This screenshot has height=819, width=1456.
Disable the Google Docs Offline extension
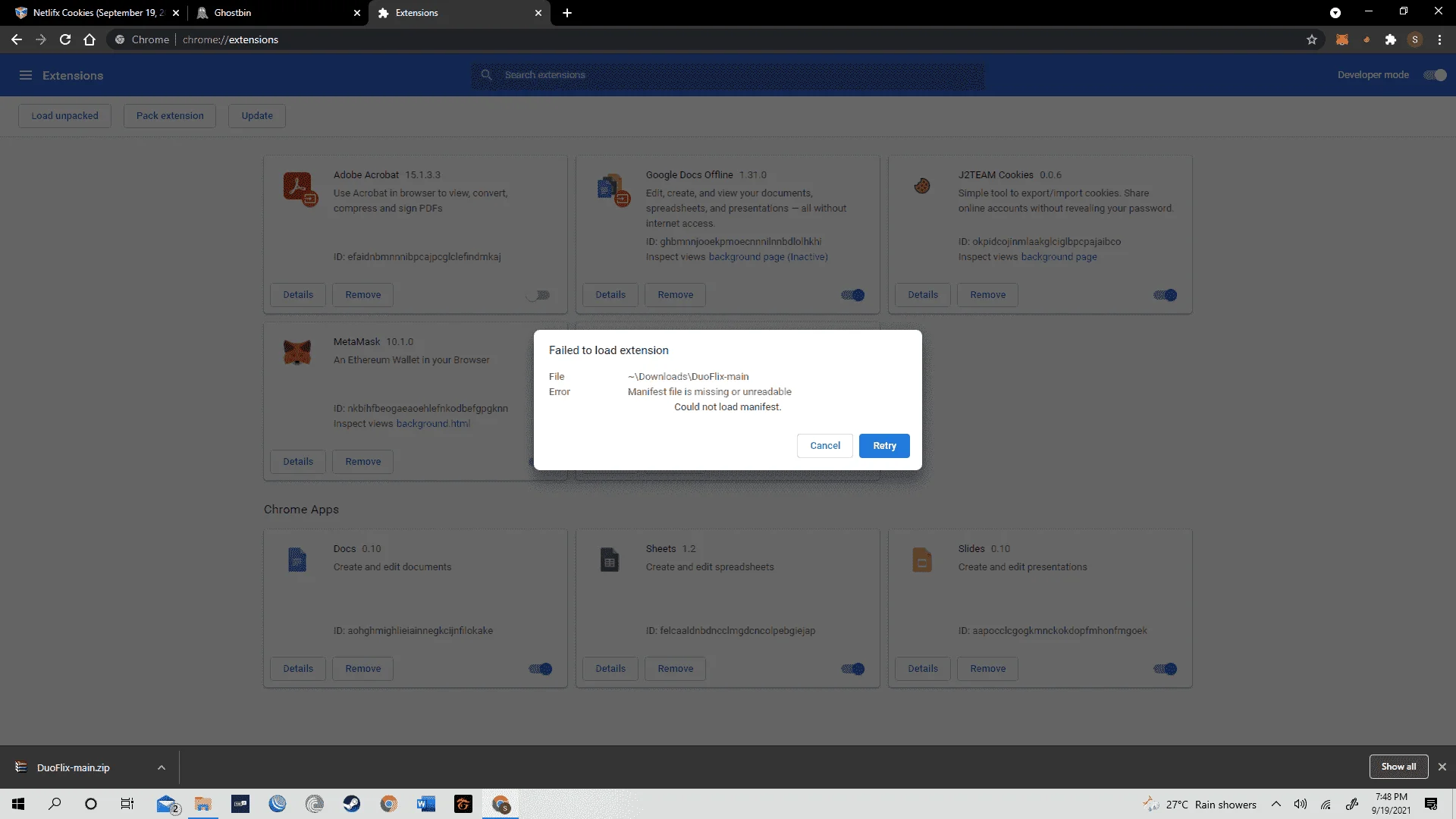coord(853,295)
